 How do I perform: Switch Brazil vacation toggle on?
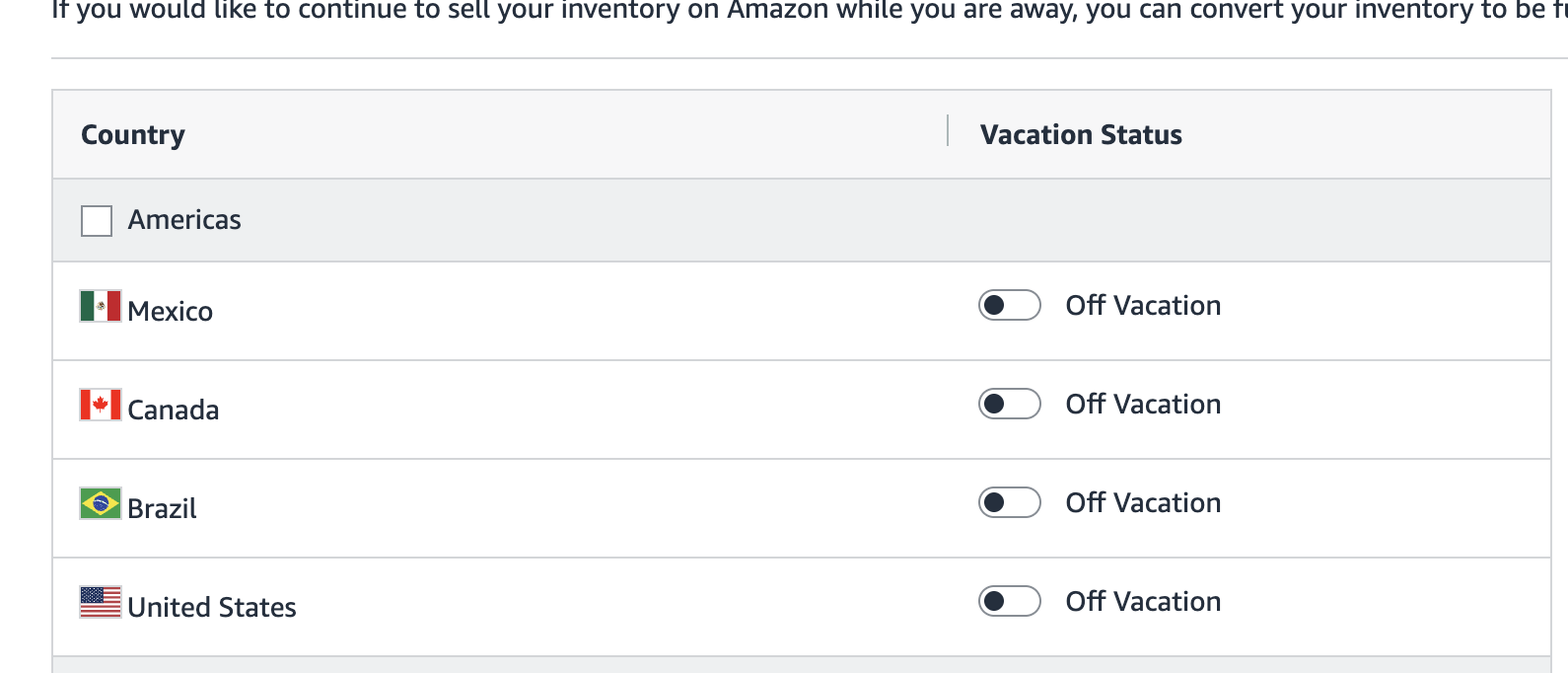coord(1009,502)
